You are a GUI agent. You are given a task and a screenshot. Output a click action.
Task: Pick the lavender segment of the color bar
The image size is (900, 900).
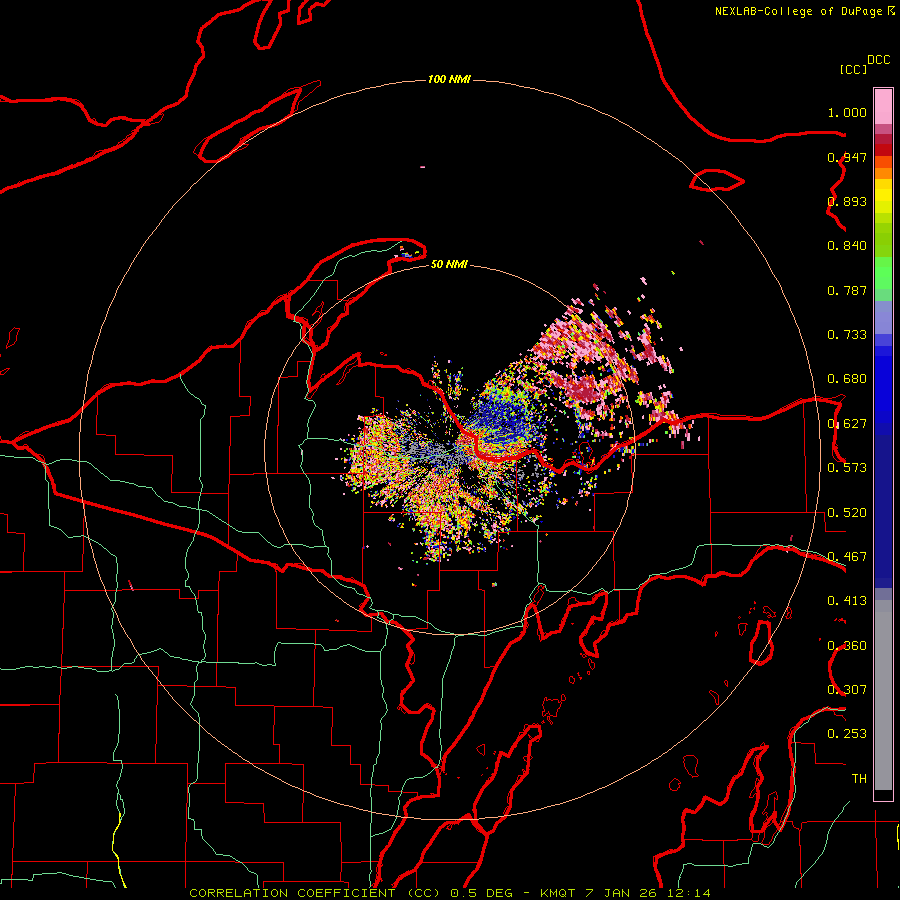click(x=883, y=317)
